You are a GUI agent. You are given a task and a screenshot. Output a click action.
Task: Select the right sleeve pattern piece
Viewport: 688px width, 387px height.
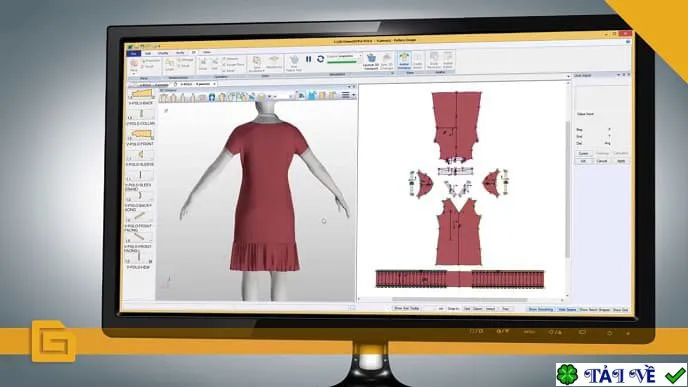491,182
